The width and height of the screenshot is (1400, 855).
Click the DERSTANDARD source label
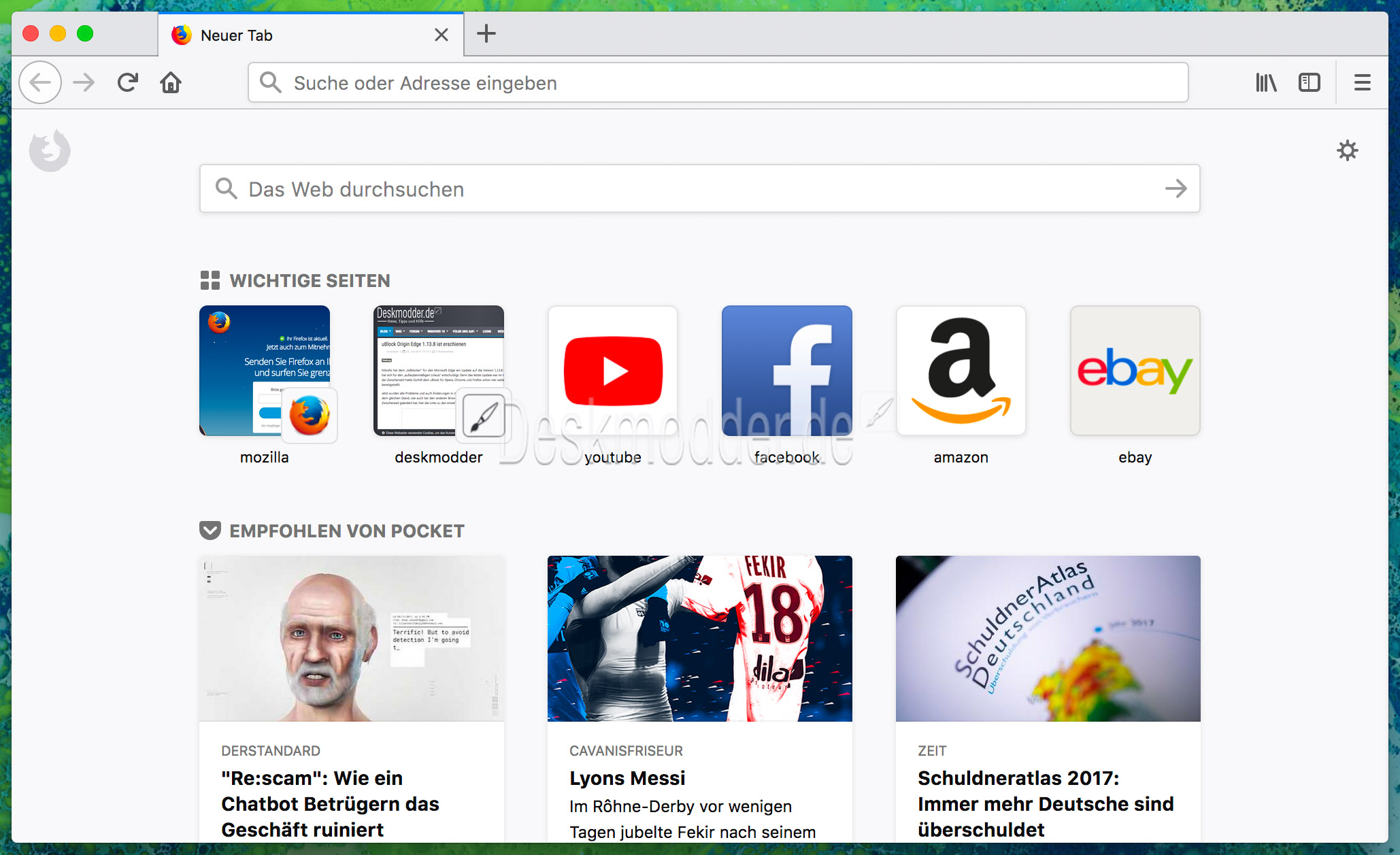(x=271, y=751)
